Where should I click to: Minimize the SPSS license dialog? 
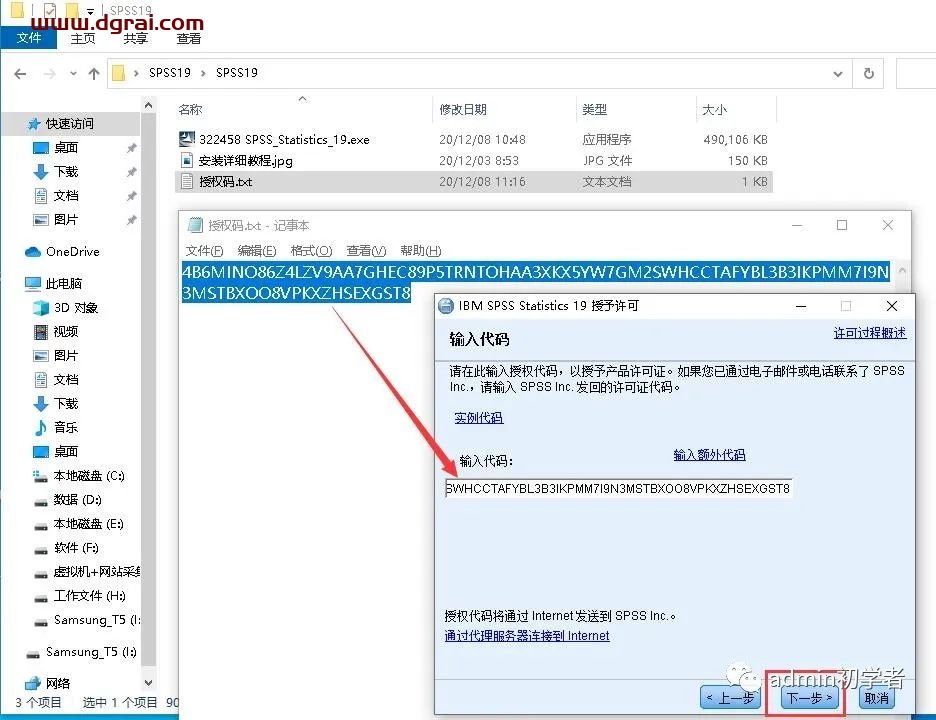[801, 306]
